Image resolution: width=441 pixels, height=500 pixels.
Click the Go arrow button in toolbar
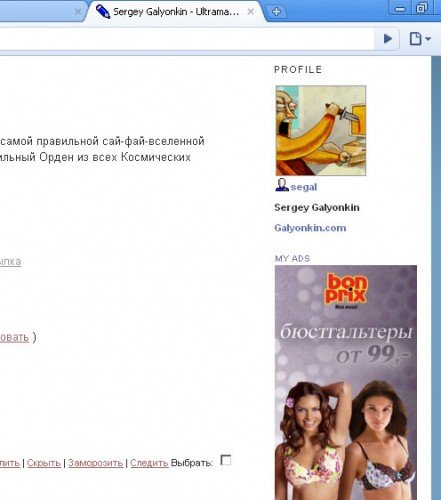click(x=388, y=39)
